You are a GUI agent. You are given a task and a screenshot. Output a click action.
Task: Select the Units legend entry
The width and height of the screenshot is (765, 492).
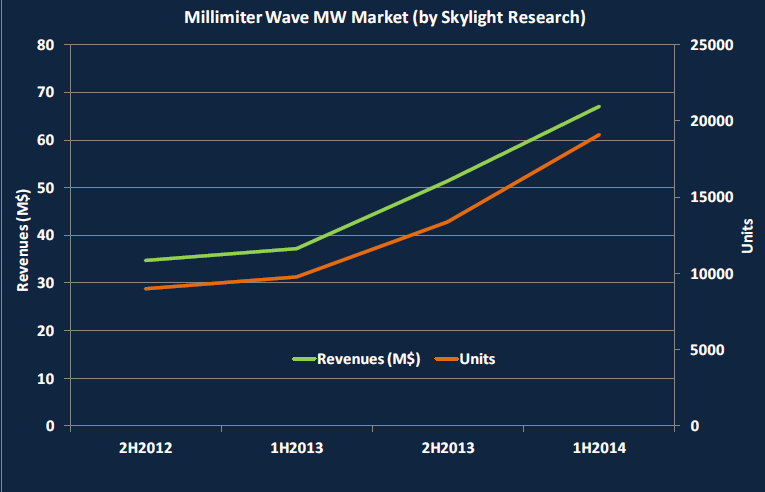click(464, 359)
